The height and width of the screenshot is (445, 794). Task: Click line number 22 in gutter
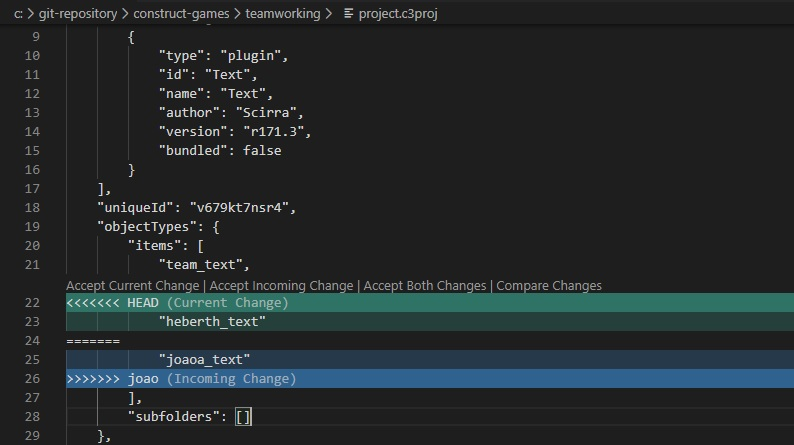tap(32, 303)
